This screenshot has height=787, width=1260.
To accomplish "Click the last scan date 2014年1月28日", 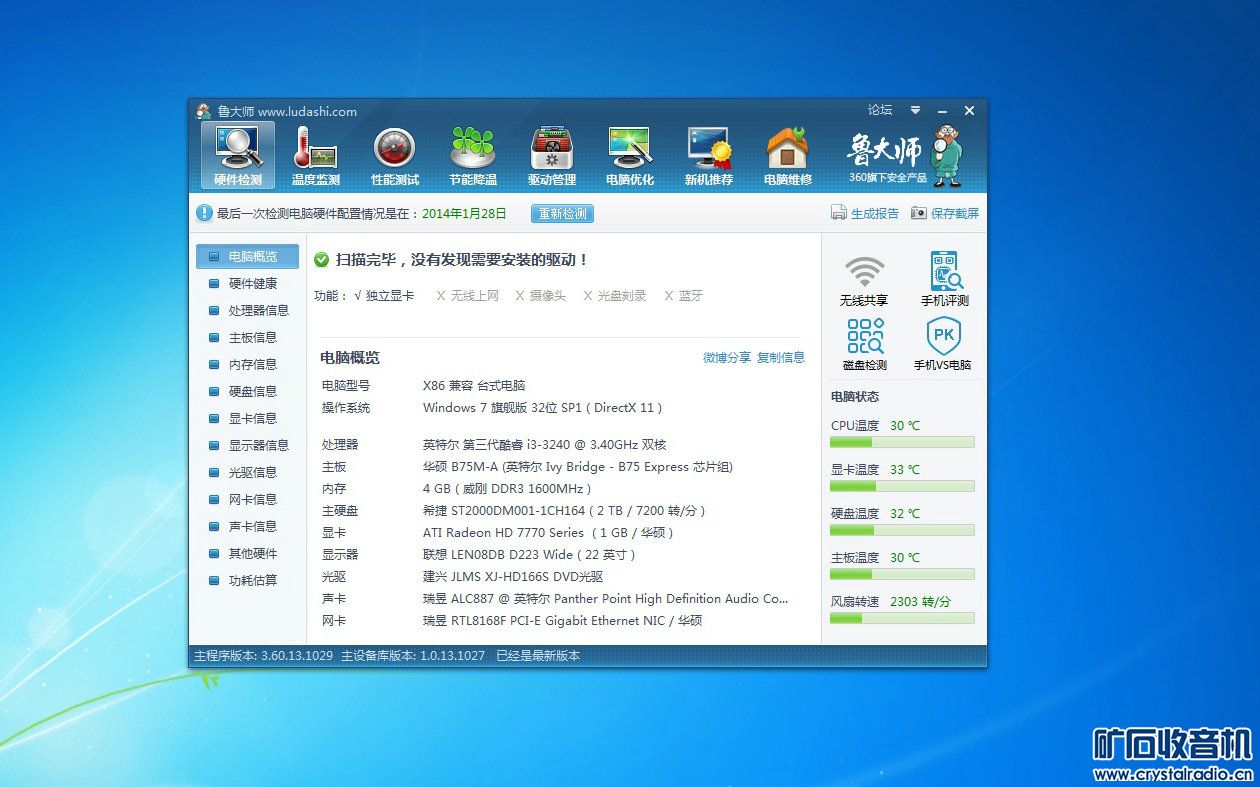I will (464, 213).
